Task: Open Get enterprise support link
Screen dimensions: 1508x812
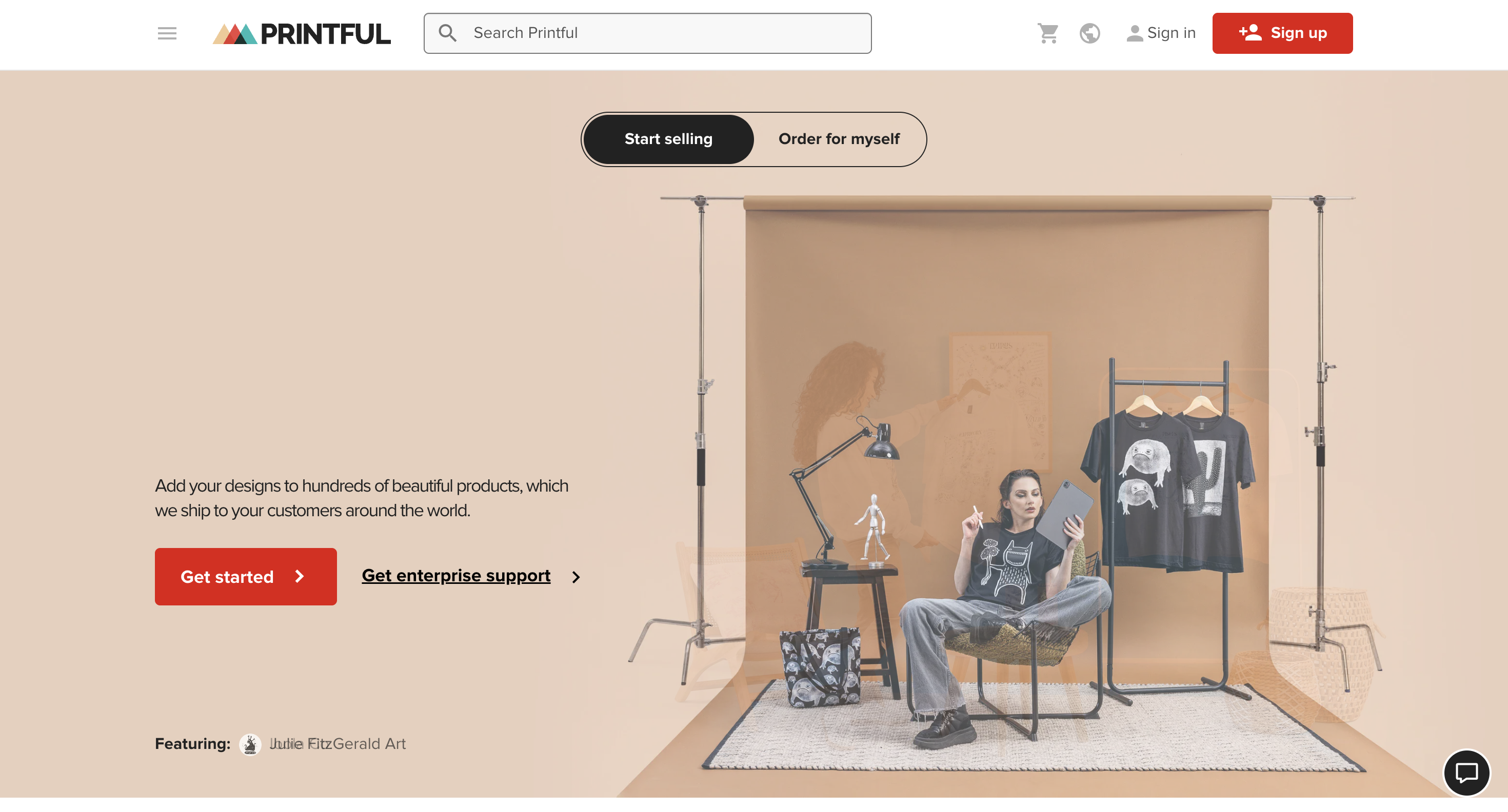Action: pos(456,576)
